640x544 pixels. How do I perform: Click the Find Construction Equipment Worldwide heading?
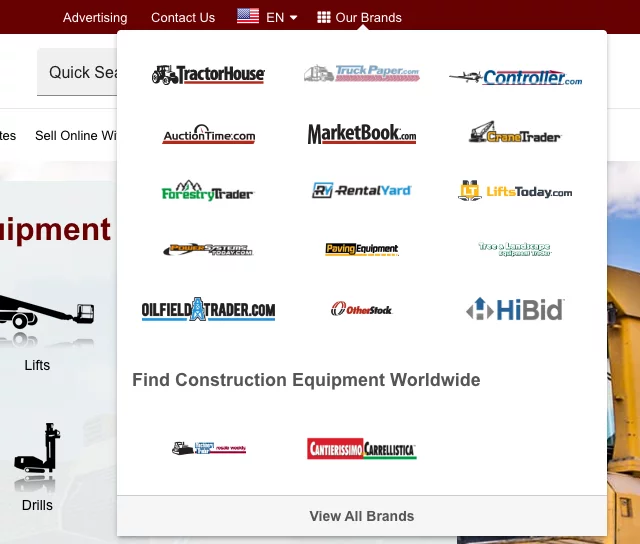(306, 380)
